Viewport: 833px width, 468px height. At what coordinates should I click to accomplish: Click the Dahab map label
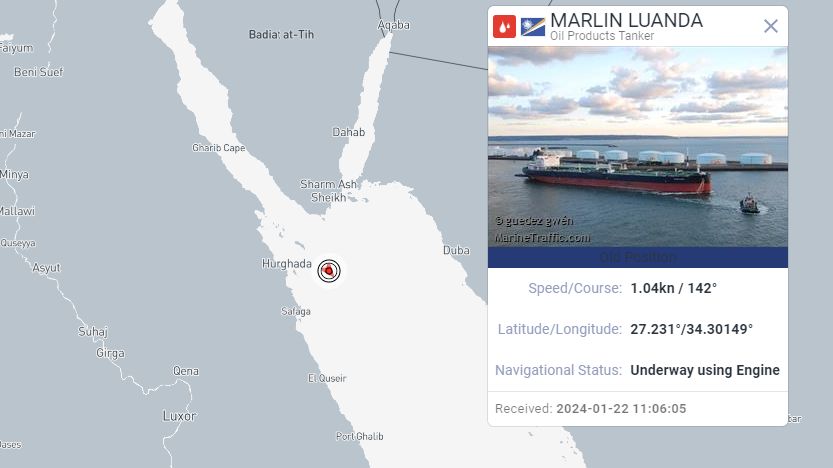tap(348, 132)
